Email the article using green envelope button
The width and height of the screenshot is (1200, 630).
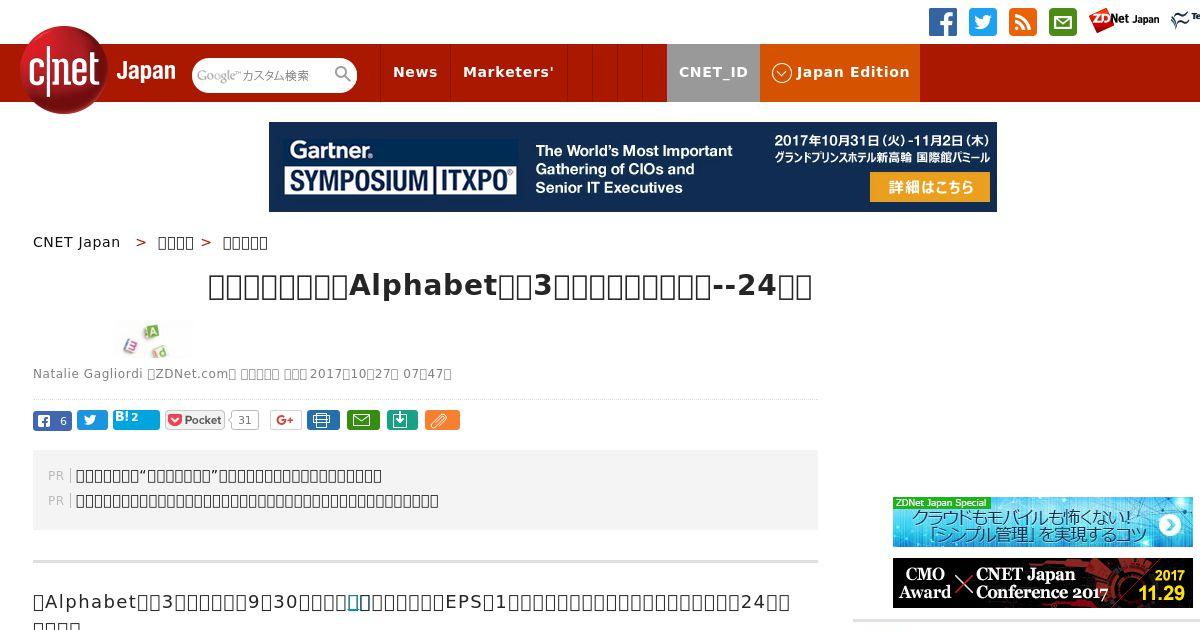[x=363, y=421]
